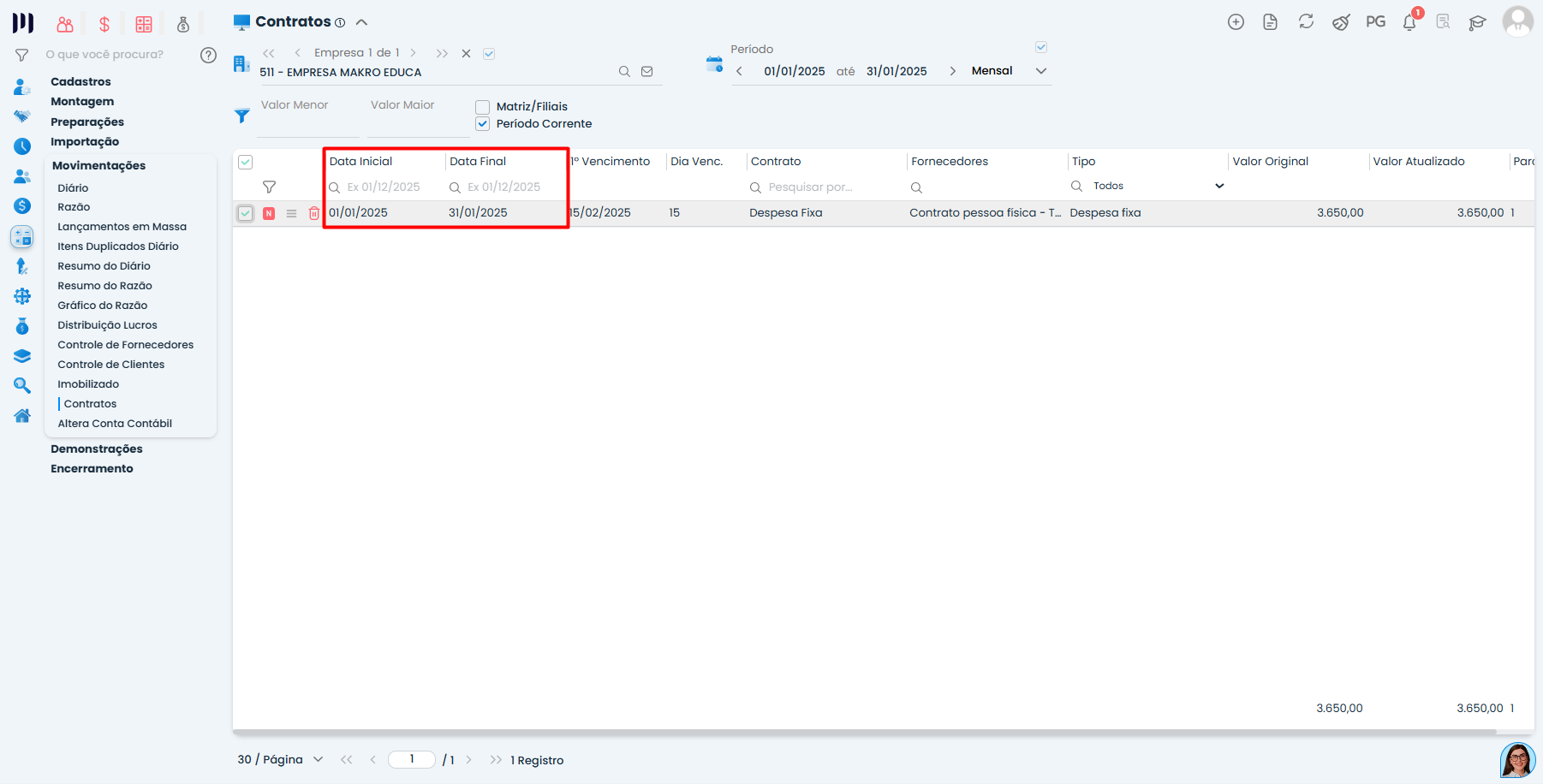Open the 30 / Página dropdown
The image size is (1543, 784).
(280, 759)
